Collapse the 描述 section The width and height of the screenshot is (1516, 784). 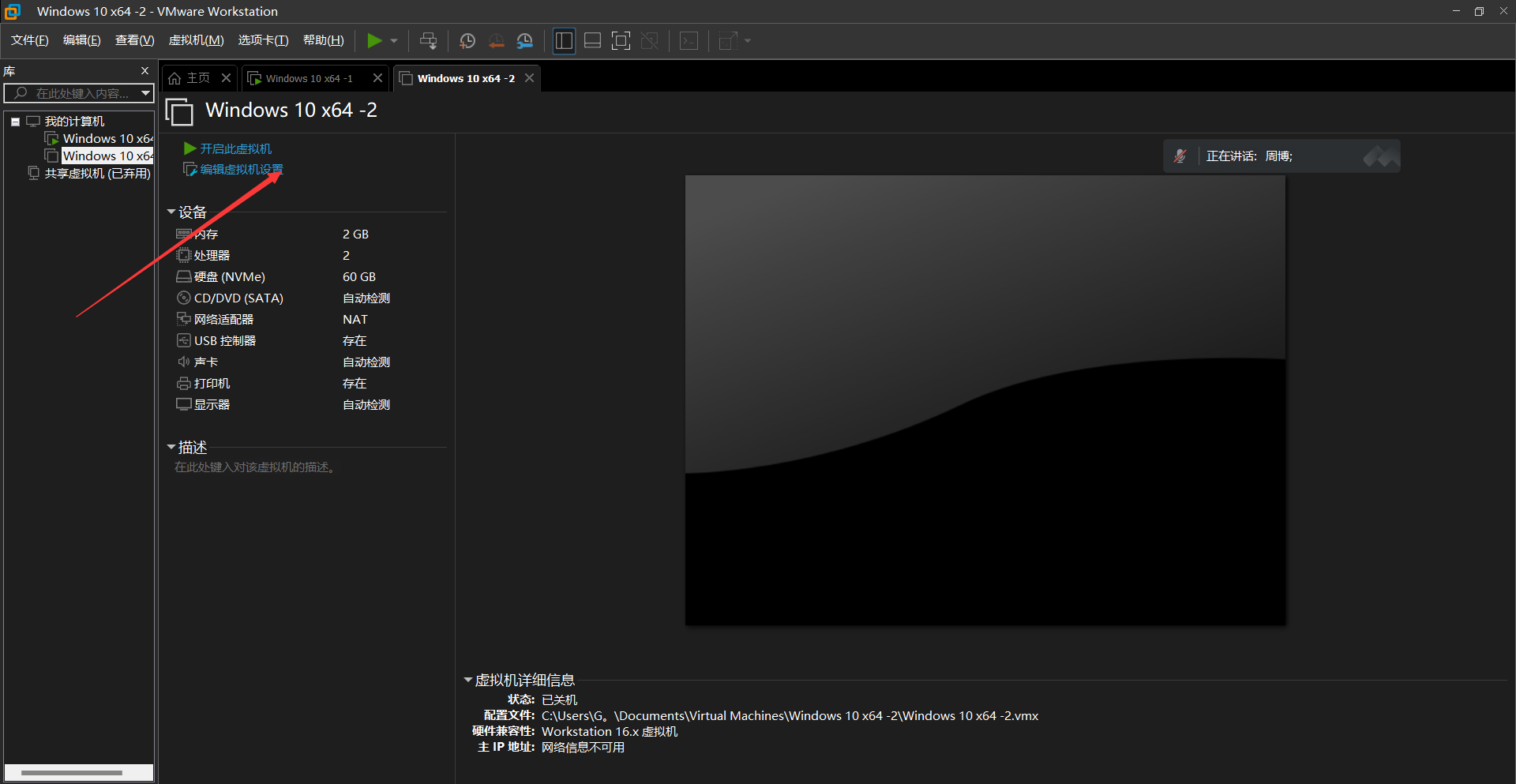171,447
